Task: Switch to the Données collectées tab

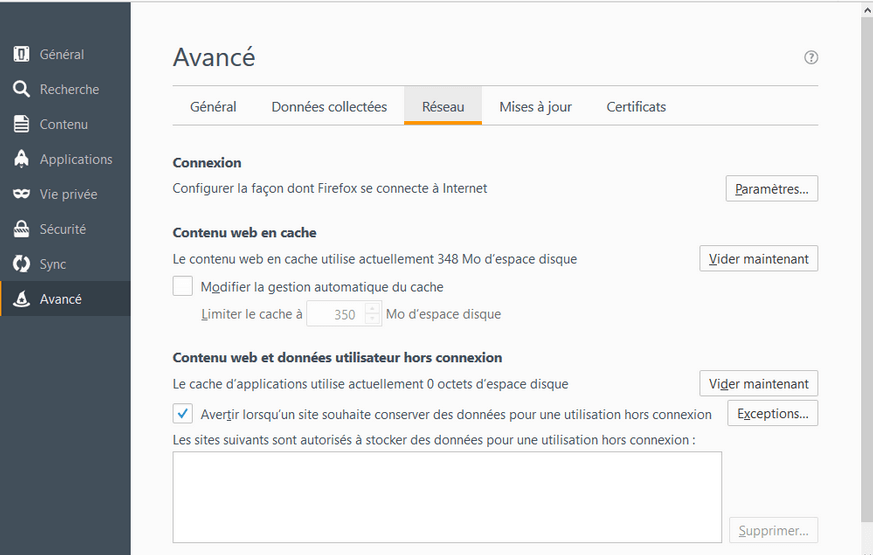Action: 329,106
